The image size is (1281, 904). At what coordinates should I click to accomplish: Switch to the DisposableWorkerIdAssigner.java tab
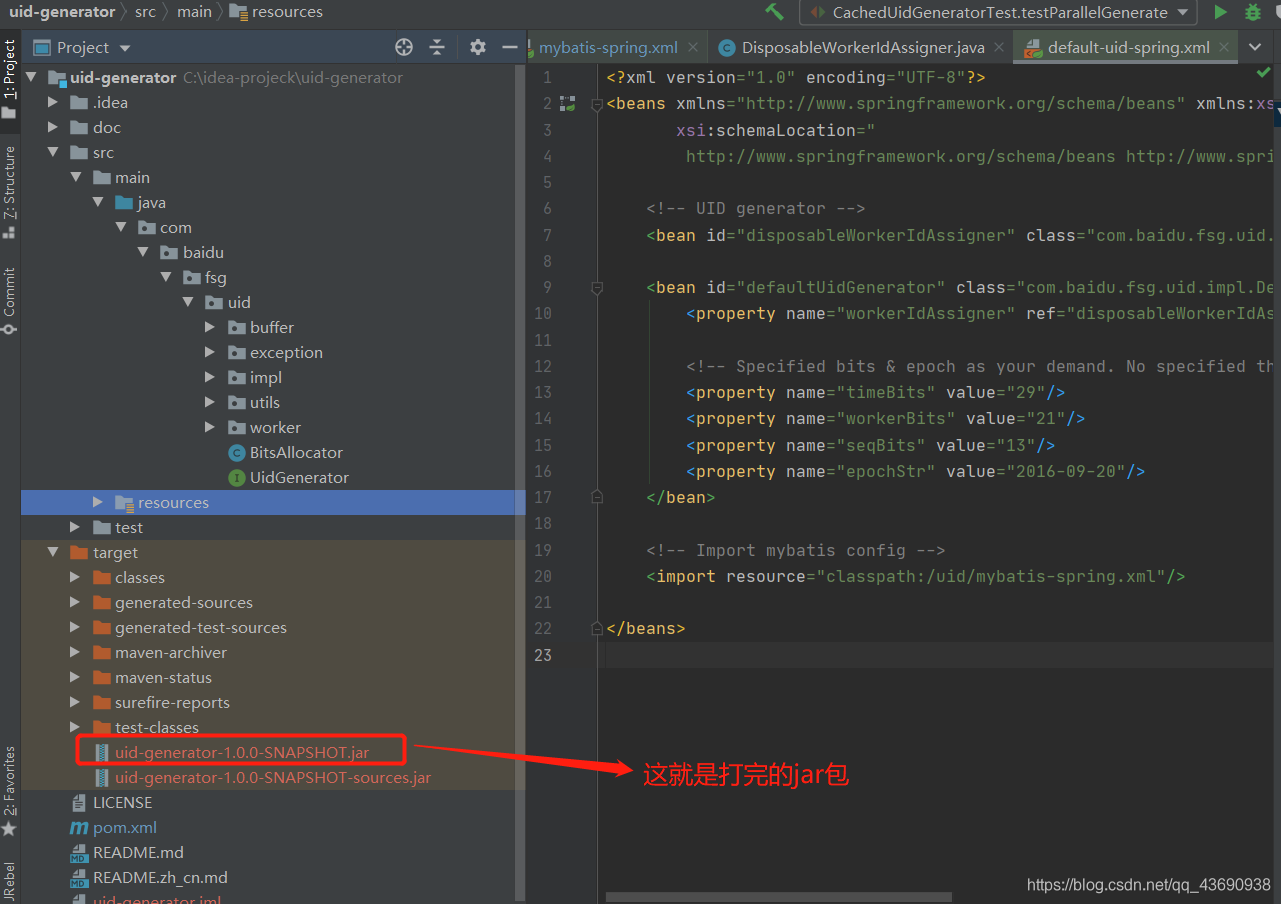pos(862,47)
